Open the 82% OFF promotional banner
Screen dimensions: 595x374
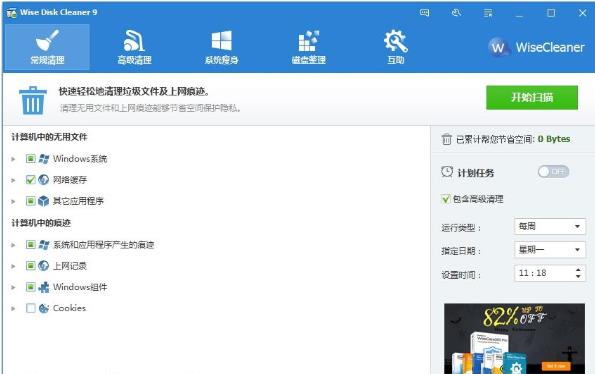(514, 339)
